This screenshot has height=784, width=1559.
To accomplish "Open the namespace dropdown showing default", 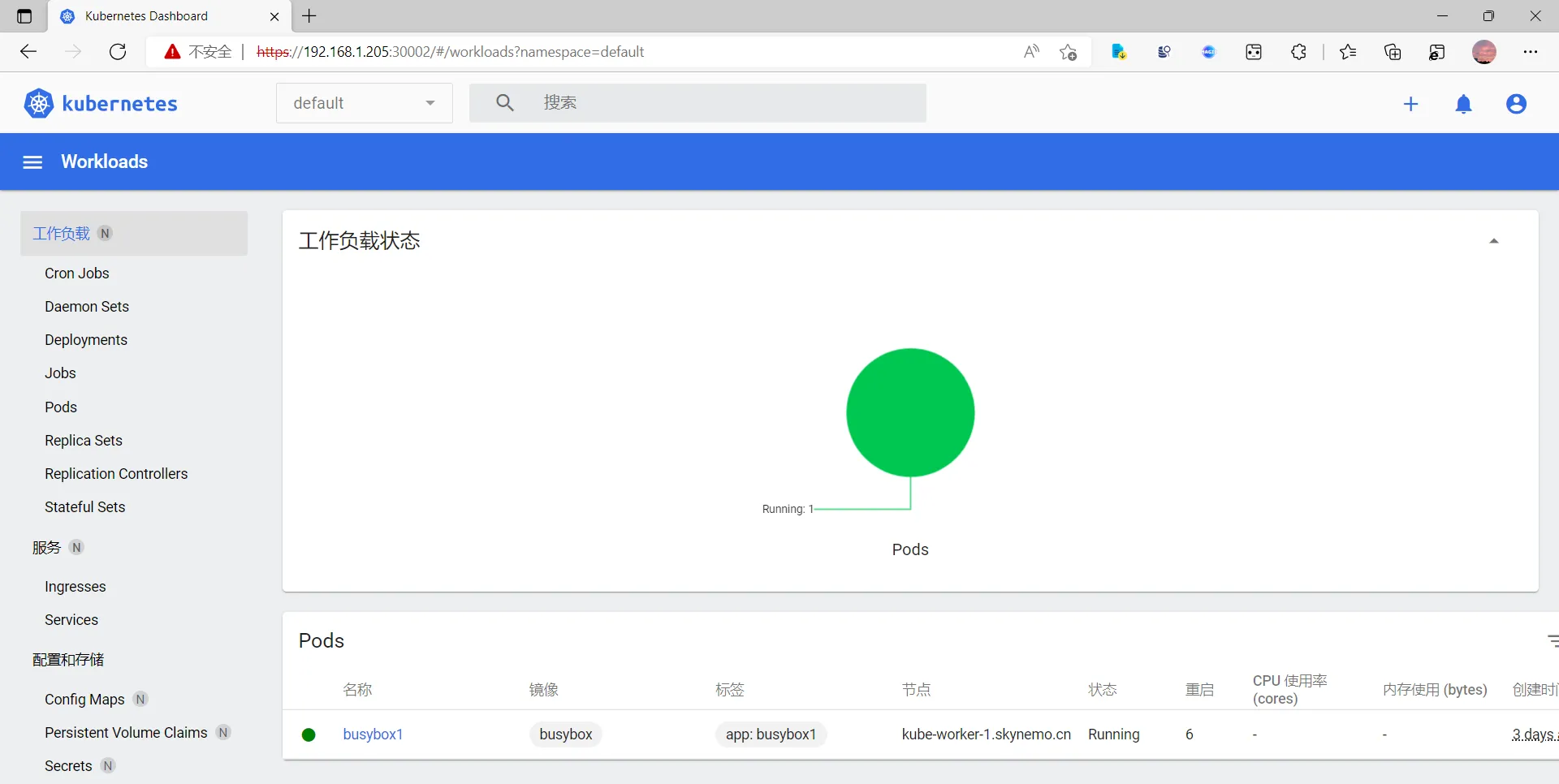I will tap(364, 103).
